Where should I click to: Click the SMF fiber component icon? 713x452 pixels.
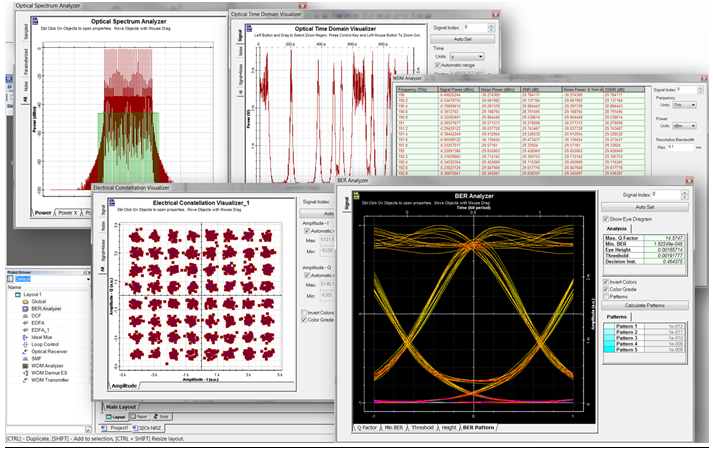[25, 359]
